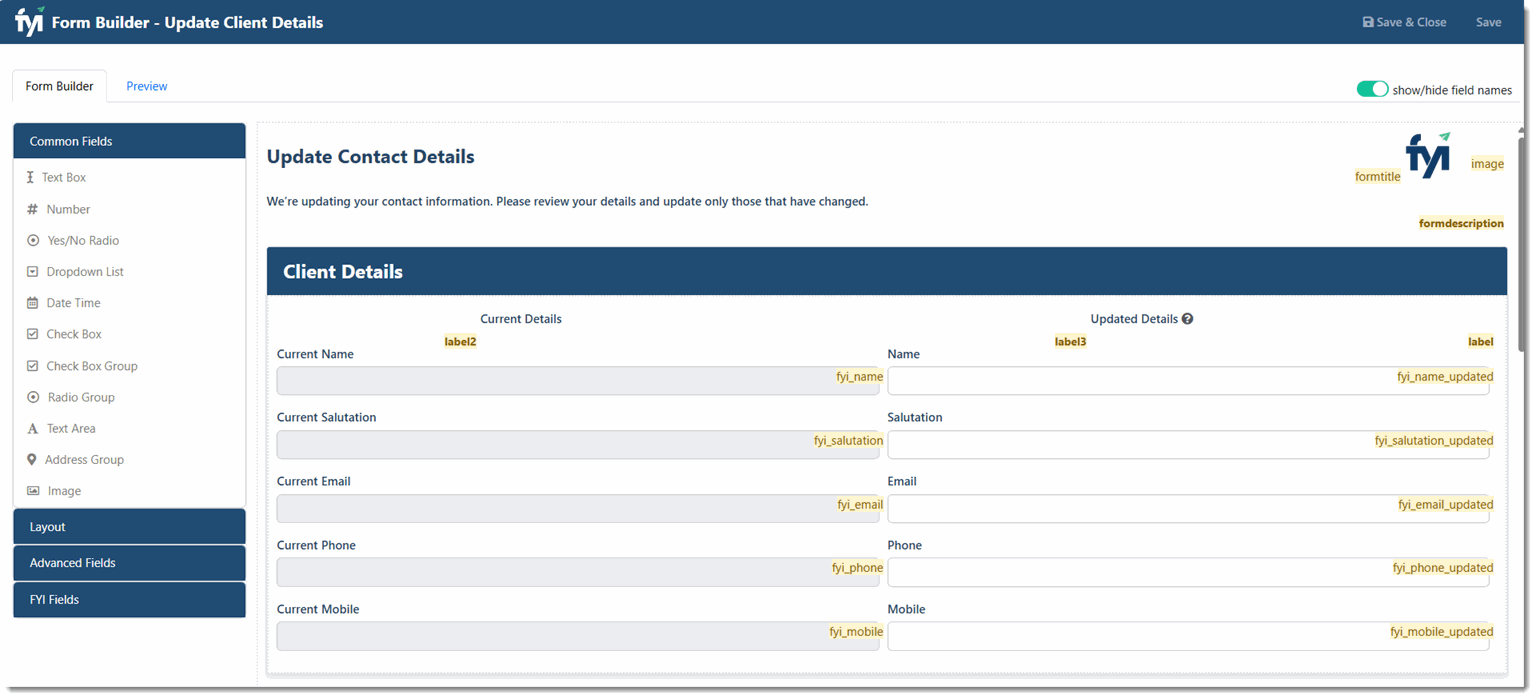Collapse the Common Fields section
The width and height of the screenshot is (1536, 699).
tap(129, 141)
